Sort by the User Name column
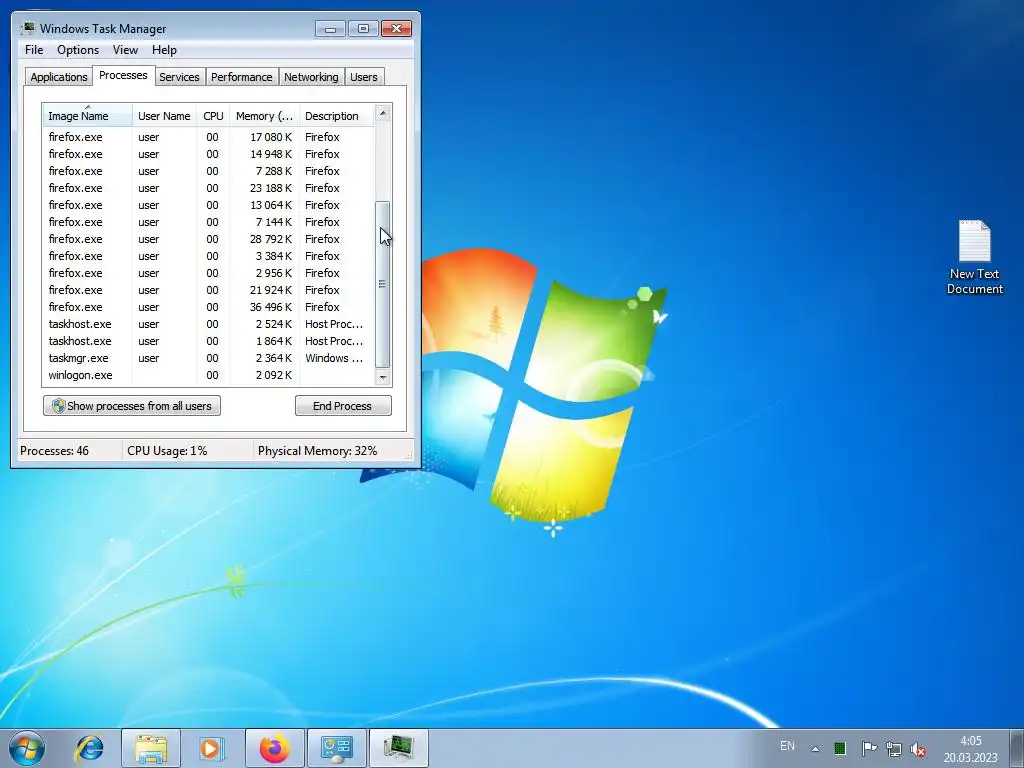The image size is (1024, 768). pos(164,116)
